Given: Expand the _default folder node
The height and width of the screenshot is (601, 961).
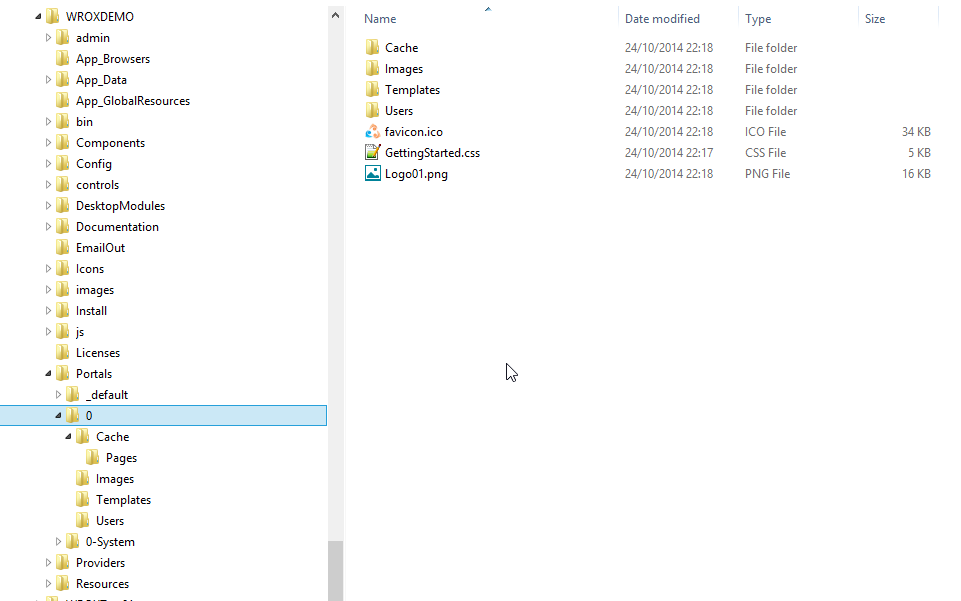Looking at the screenshot, I should (x=58, y=395).
